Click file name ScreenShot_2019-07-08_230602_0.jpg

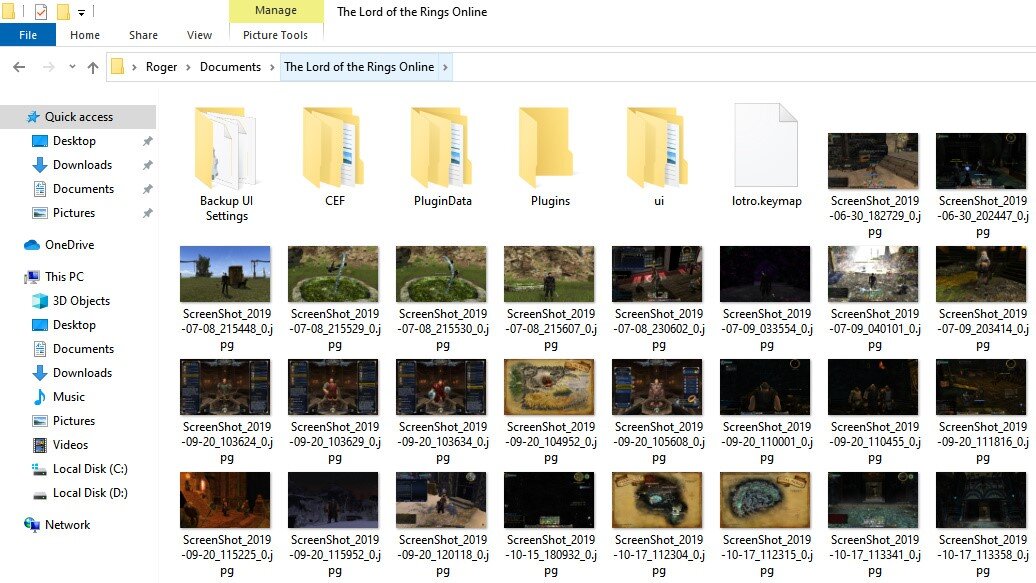(x=659, y=329)
